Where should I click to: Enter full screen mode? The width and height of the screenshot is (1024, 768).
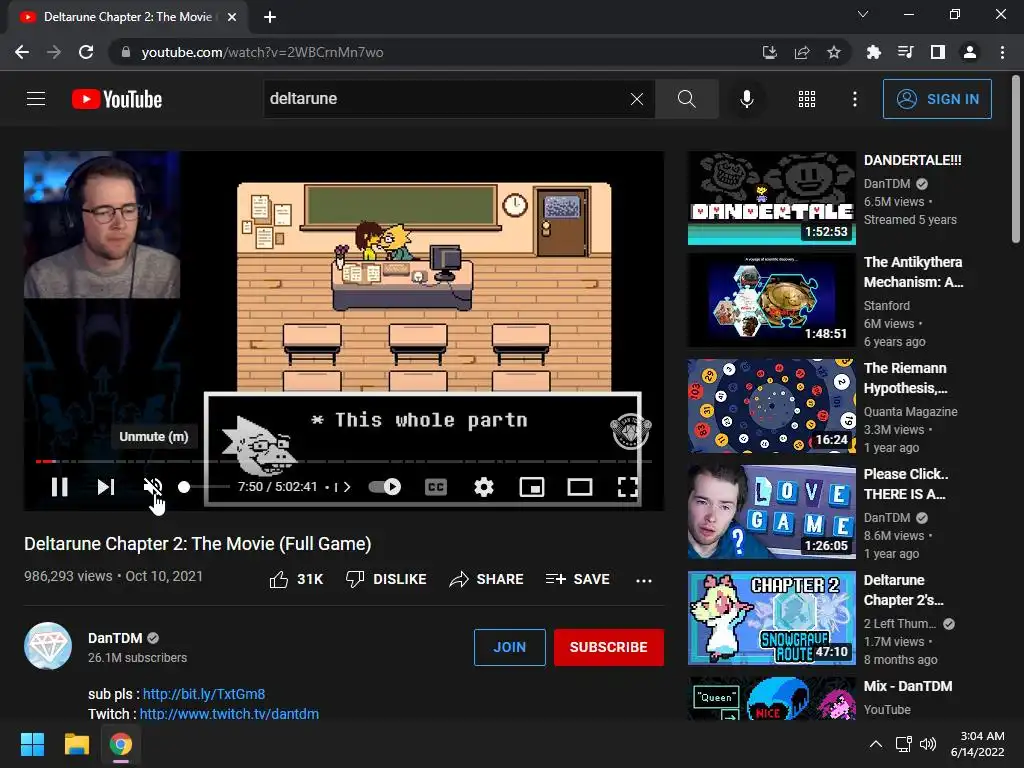click(x=628, y=487)
